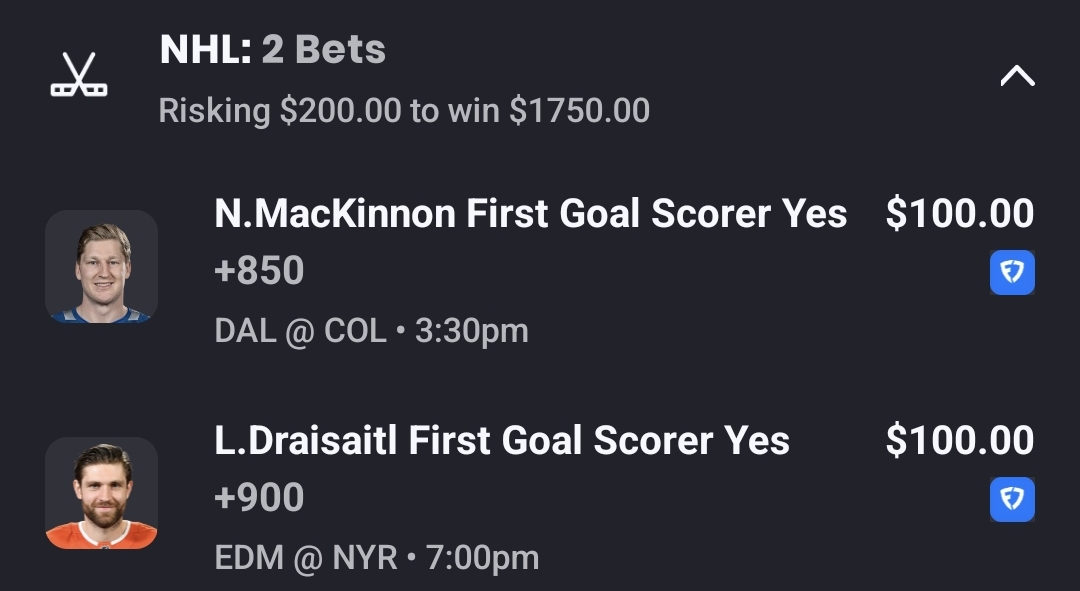Viewport: 1080px width, 591px height.
Task: Tap the sportsbook shield icon on MacKinnon bet
Action: coord(1012,272)
